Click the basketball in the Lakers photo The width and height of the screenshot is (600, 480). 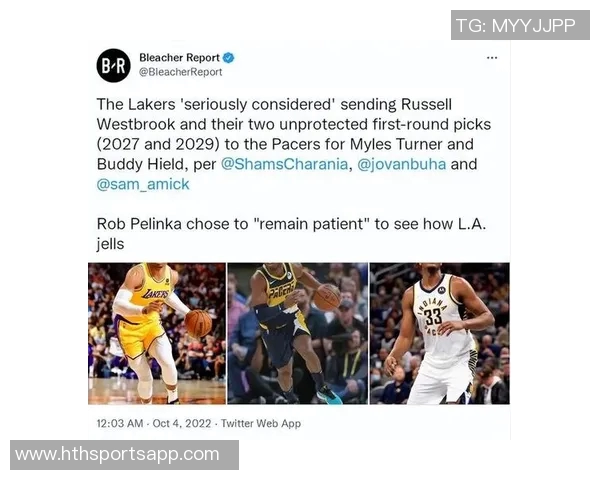198,323
